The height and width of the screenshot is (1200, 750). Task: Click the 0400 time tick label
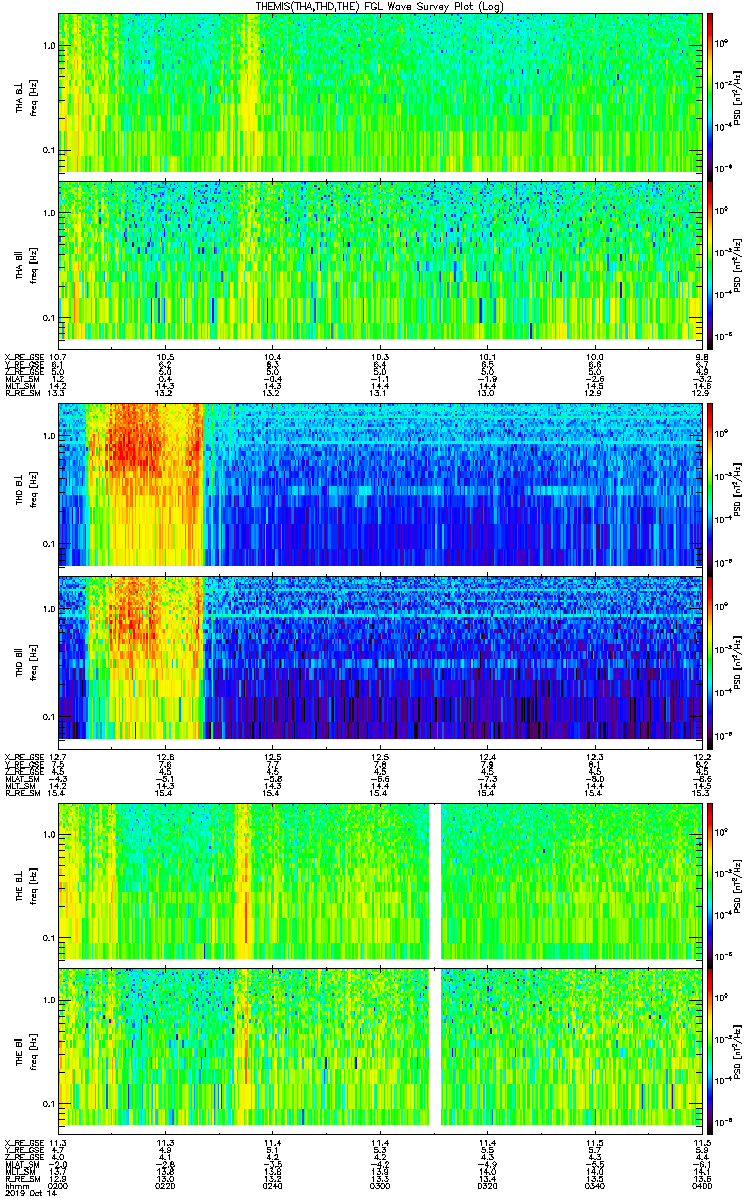pos(702,1184)
